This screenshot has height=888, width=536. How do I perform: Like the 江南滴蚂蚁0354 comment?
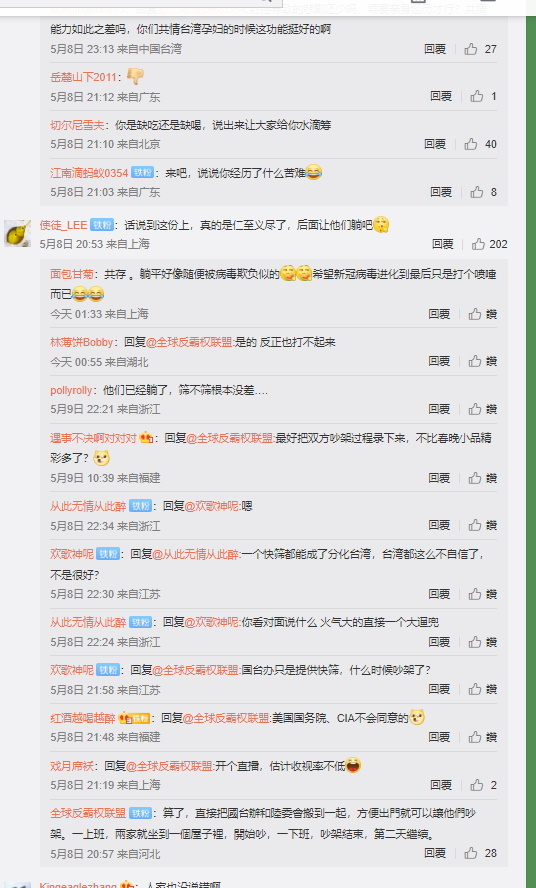coord(477,192)
